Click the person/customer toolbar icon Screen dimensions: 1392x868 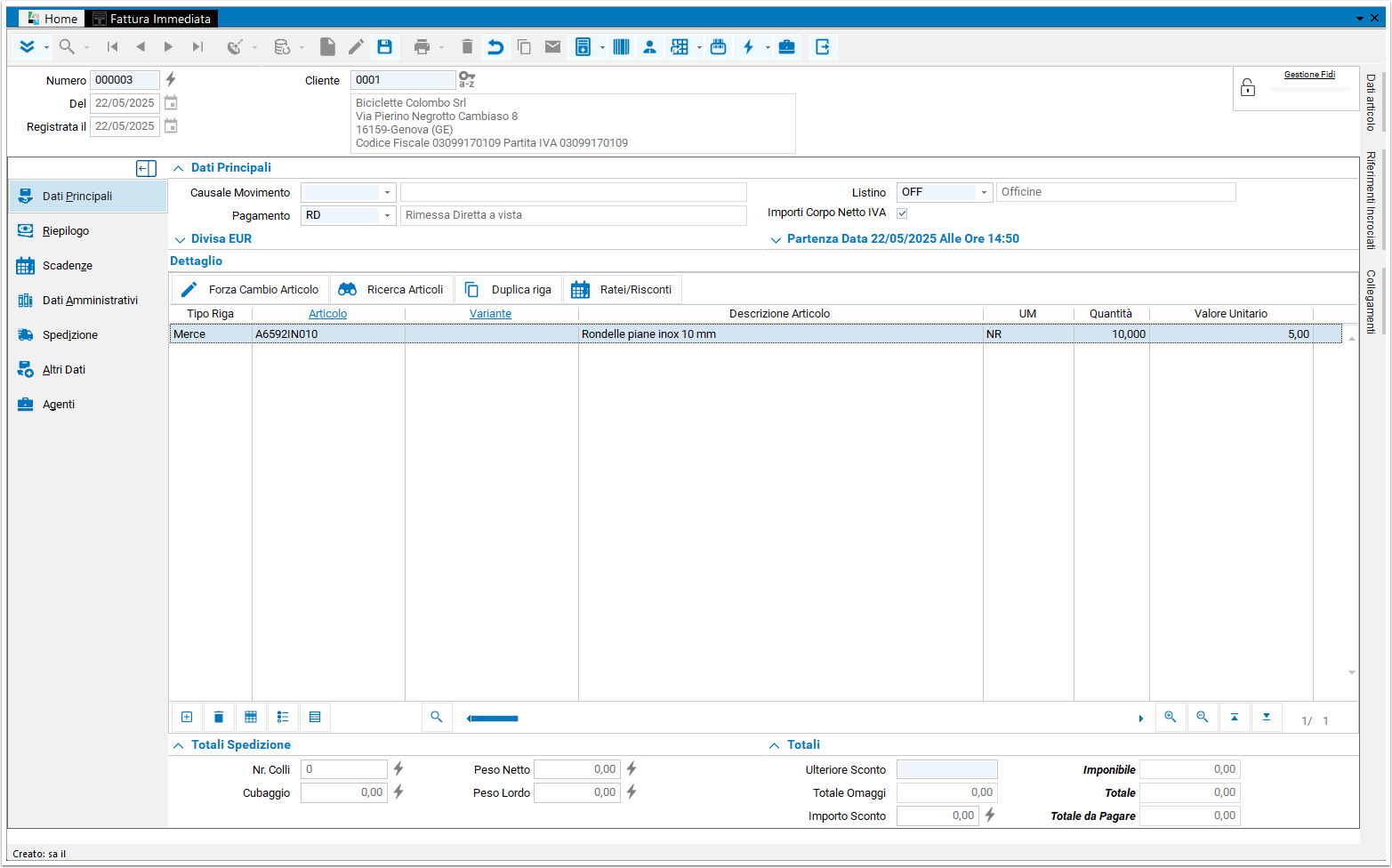point(649,47)
